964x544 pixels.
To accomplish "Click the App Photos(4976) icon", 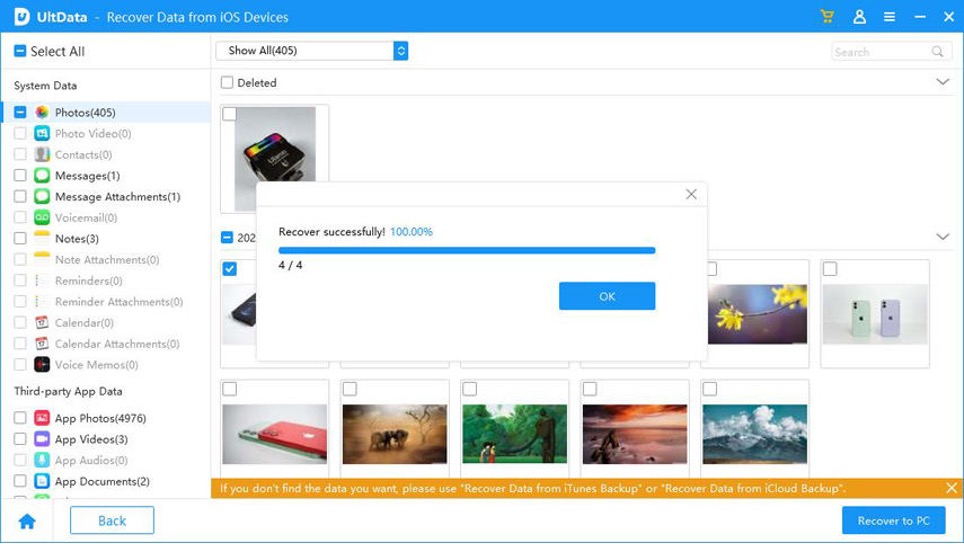I will tap(42, 418).
